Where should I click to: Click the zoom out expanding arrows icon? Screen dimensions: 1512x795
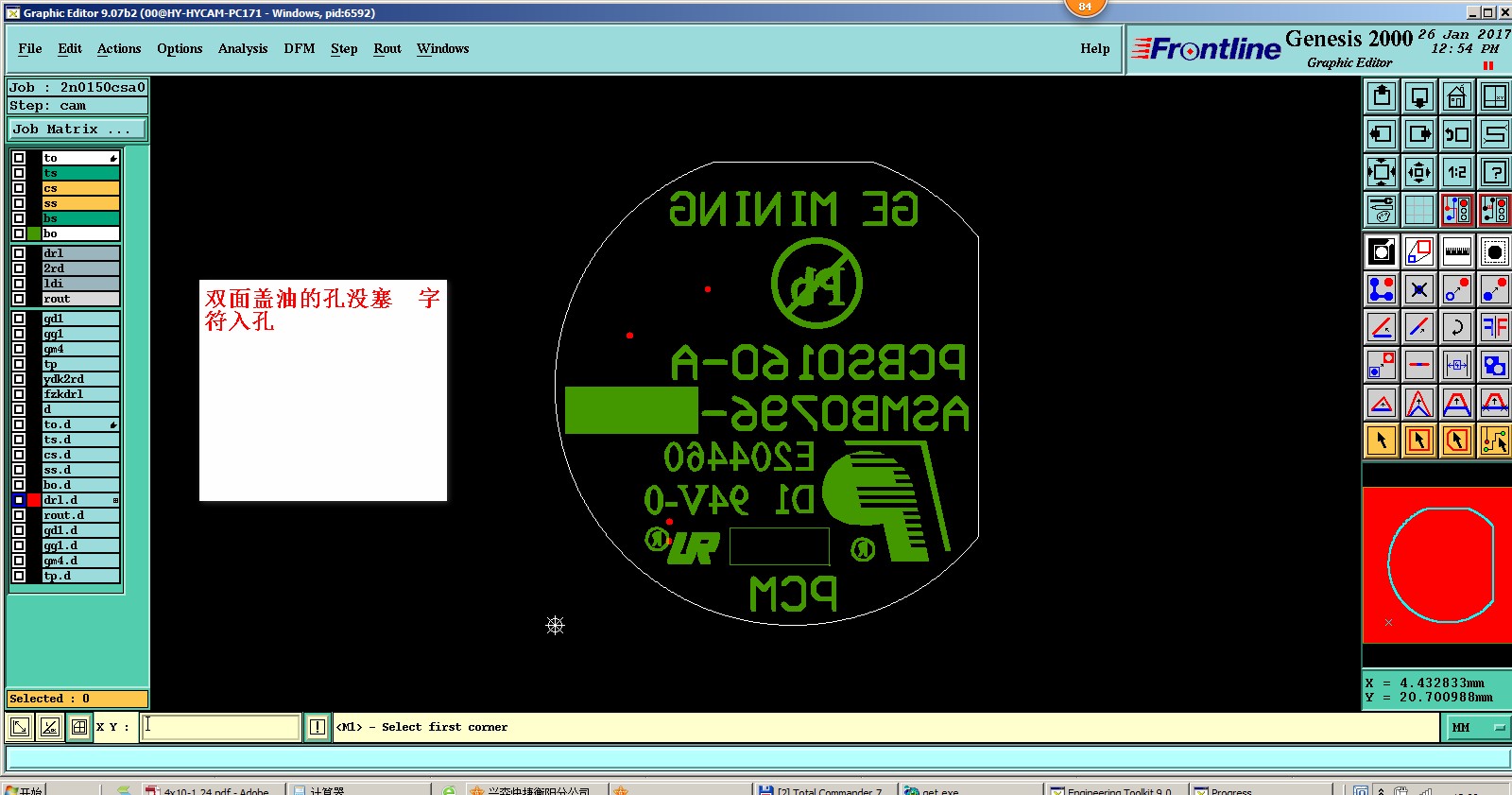point(1382,172)
